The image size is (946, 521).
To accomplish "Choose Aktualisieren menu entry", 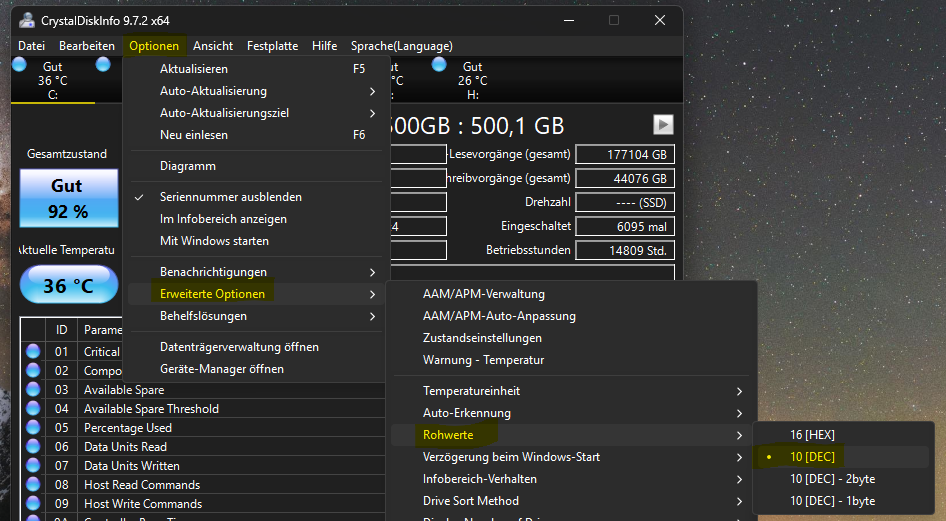I will (256, 69).
